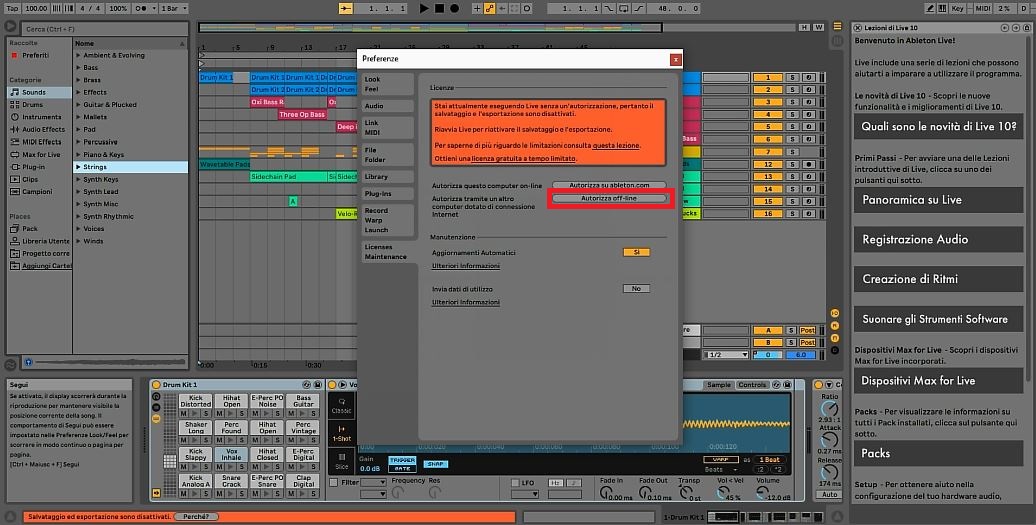
Task: Open the Look Feel preferences tab
Action: tap(388, 84)
